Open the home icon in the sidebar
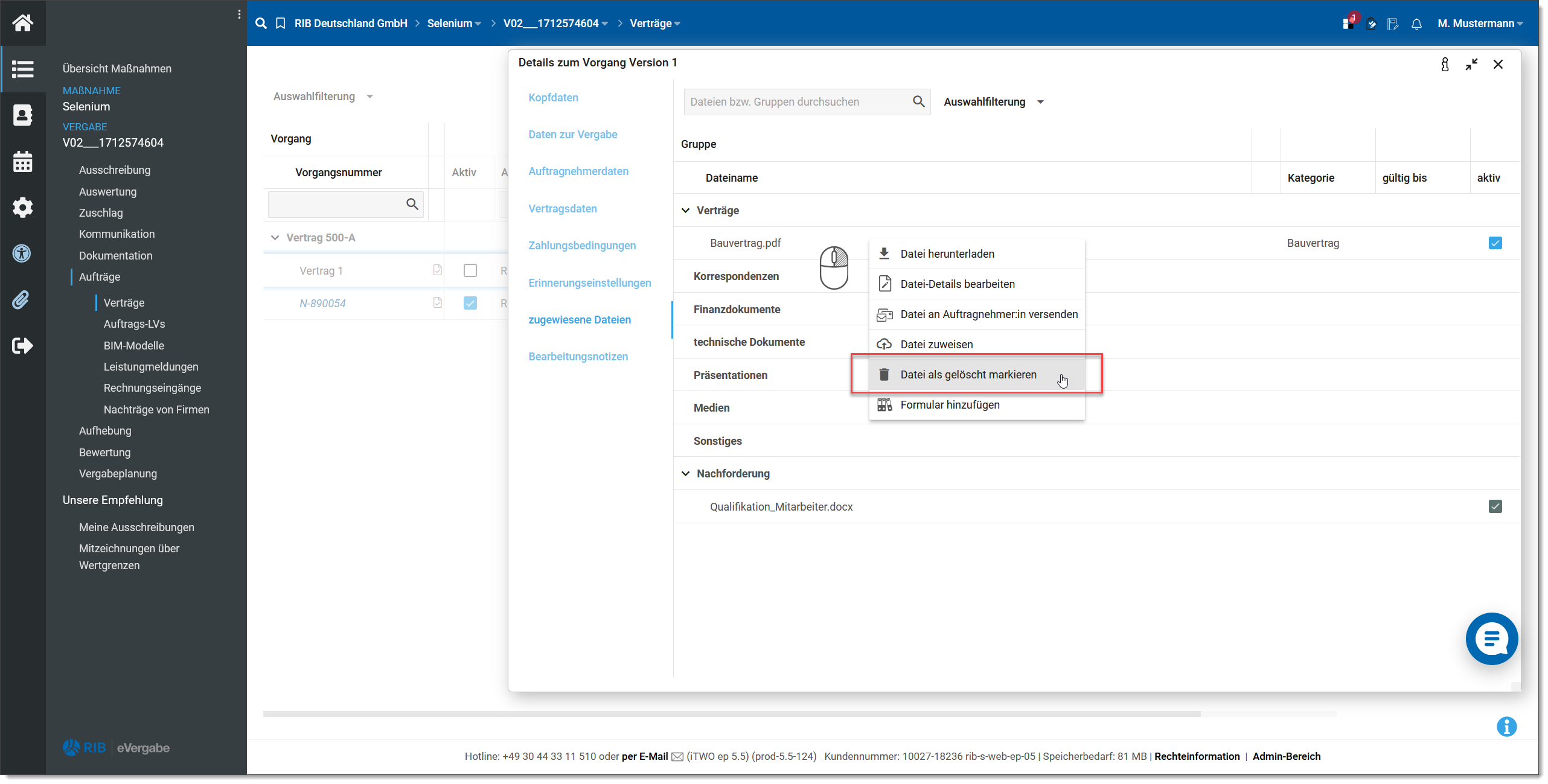 (22, 23)
